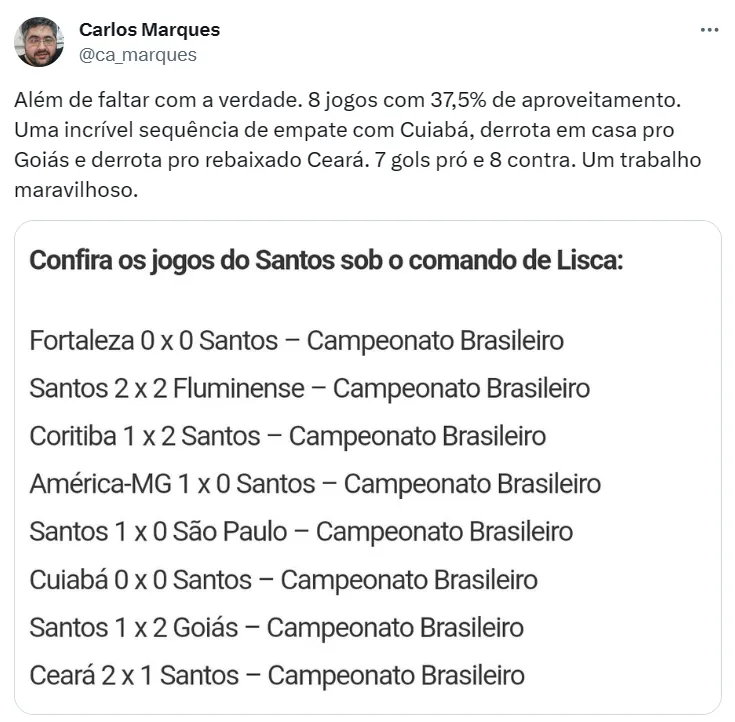735x722 pixels.
Task: Open the Carlos Marques display name link
Action: [x=149, y=30]
